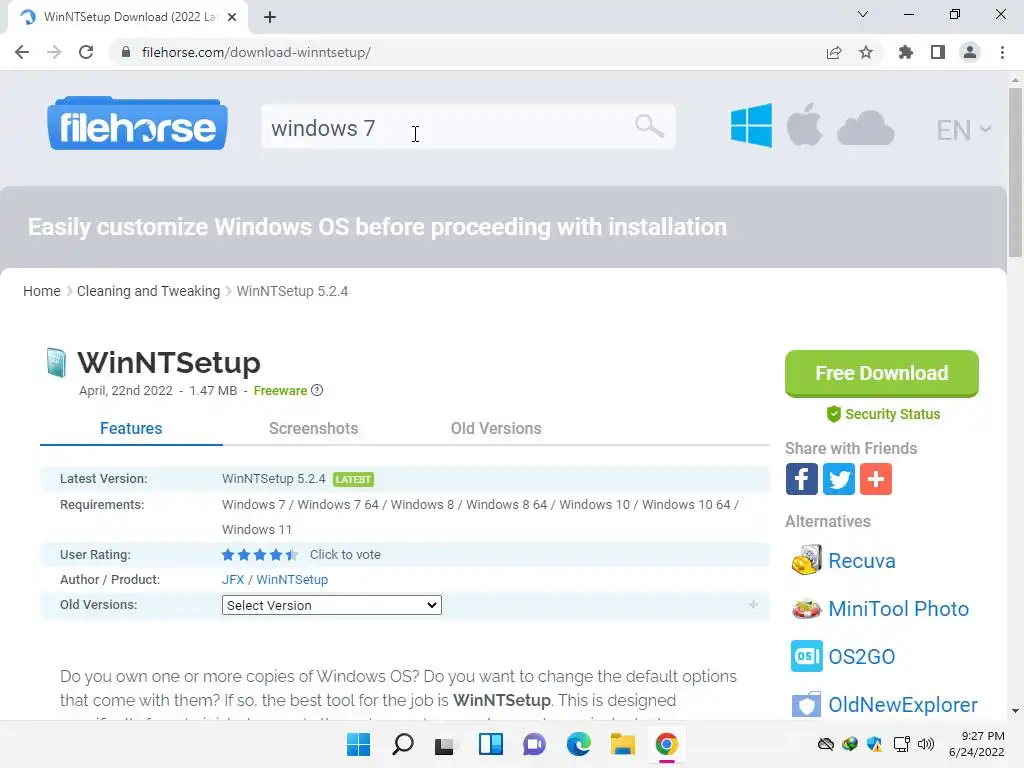Image resolution: width=1024 pixels, height=768 pixels.
Task: Toggle the browser side panel
Action: click(x=938, y=52)
